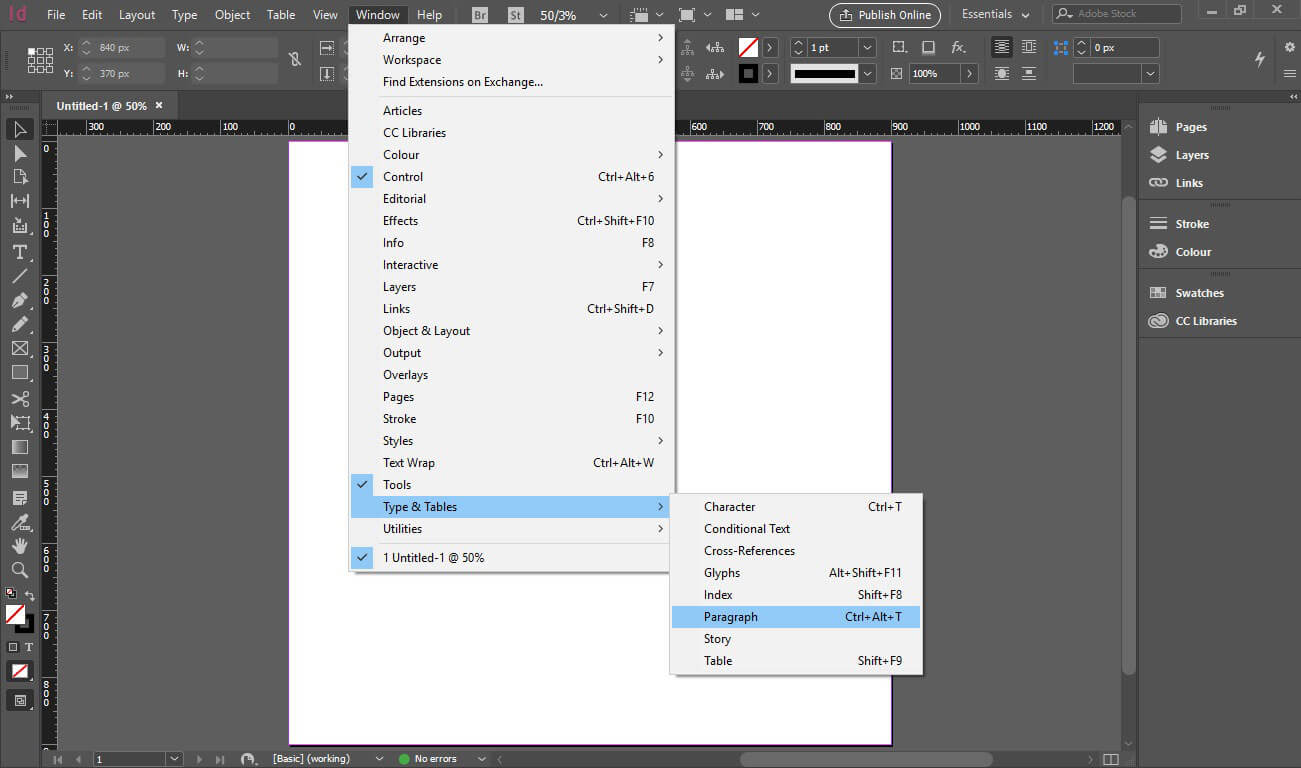Choose Character from the submenu
Image resolution: width=1301 pixels, height=768 pixels.
tap(796, 507)
